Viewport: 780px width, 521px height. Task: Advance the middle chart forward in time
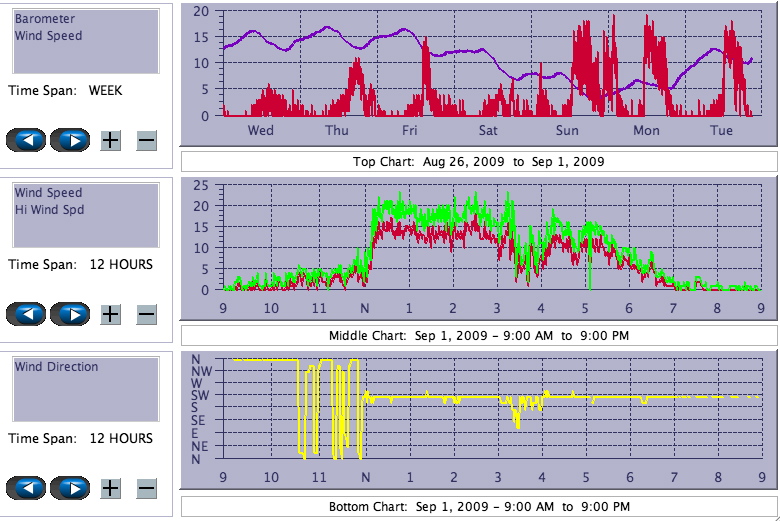click(70, 314)
